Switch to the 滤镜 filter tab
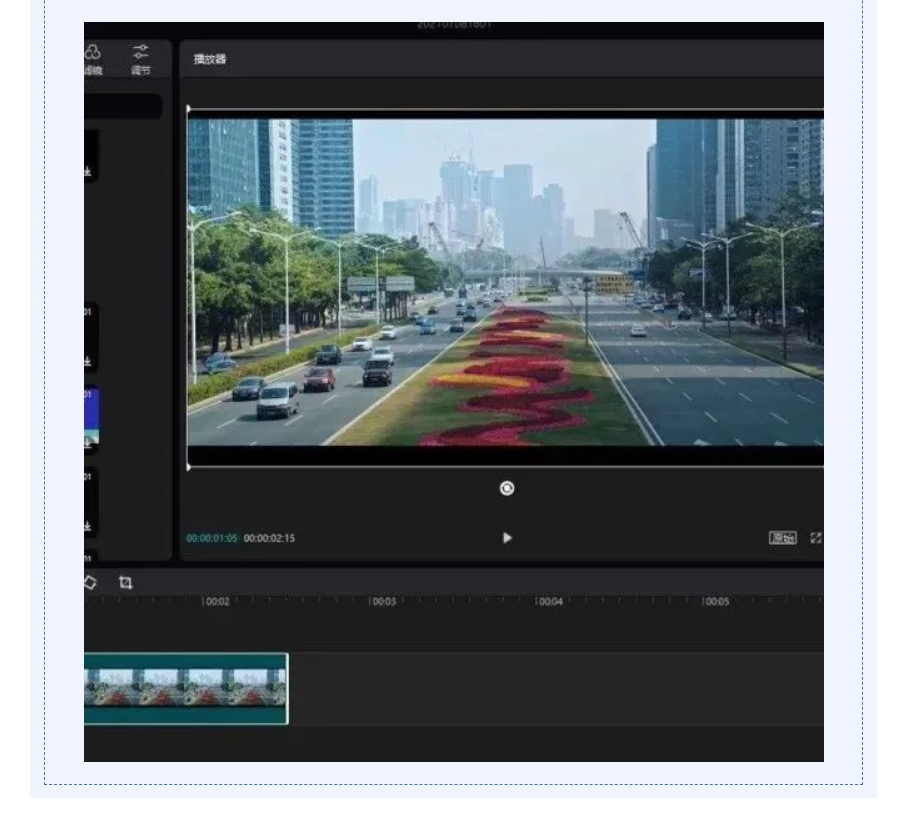Image resolution: width=917 pixels, height=826 pixels. [x=92, y=59]
